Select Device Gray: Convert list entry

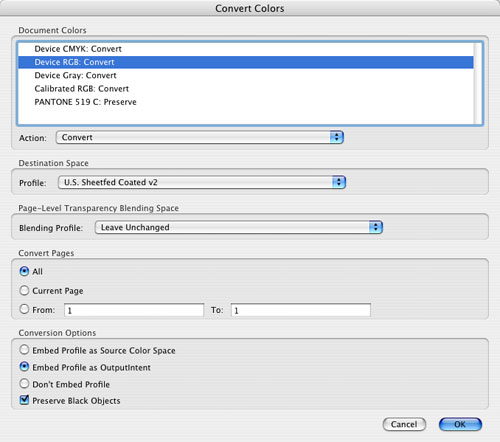(x=246, y=76)
